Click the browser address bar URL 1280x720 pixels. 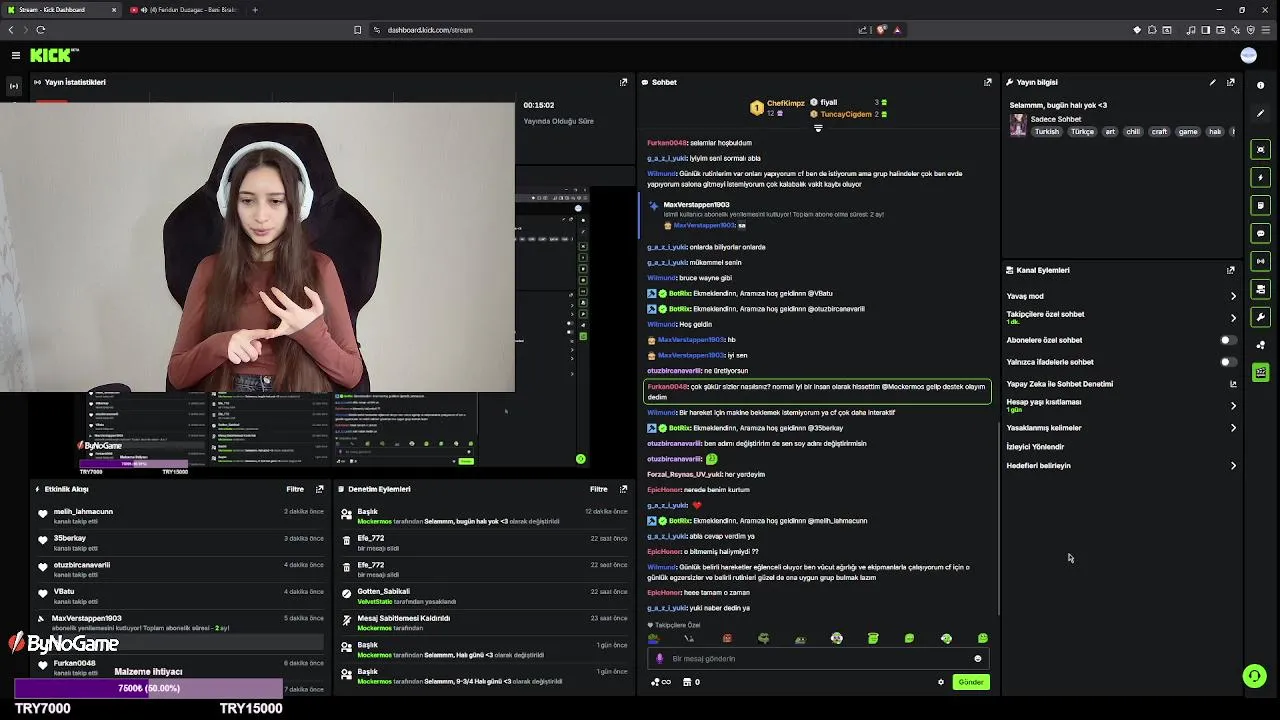point(430,30)
